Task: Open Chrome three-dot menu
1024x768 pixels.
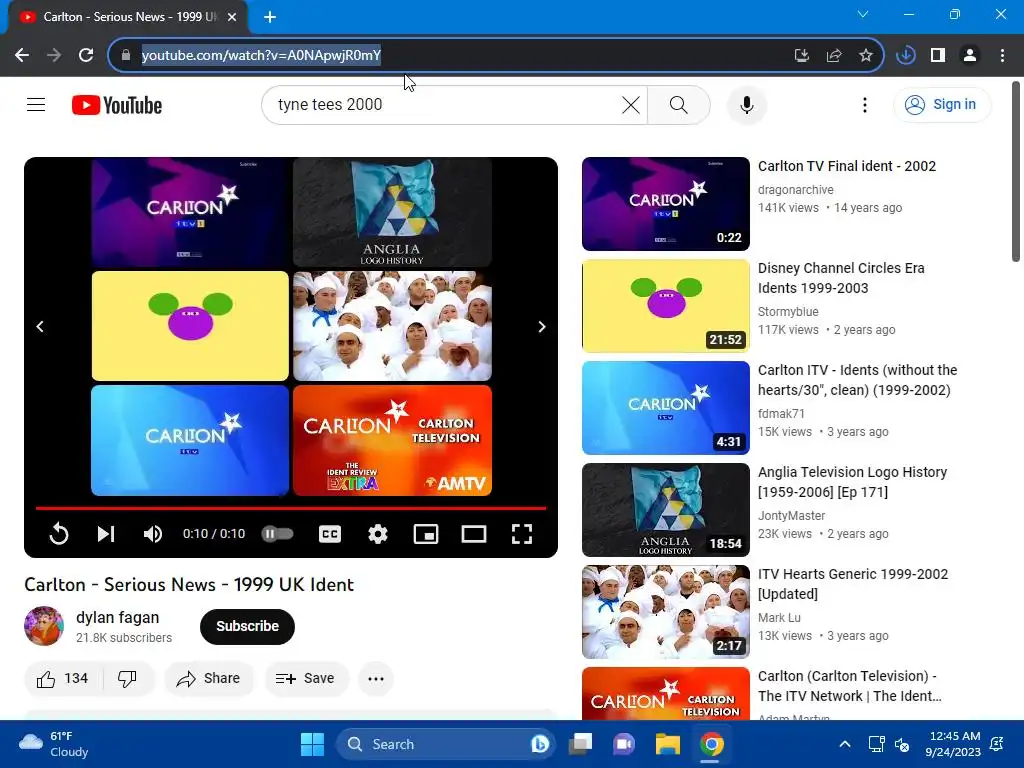Action: (x=1002, y=56)
